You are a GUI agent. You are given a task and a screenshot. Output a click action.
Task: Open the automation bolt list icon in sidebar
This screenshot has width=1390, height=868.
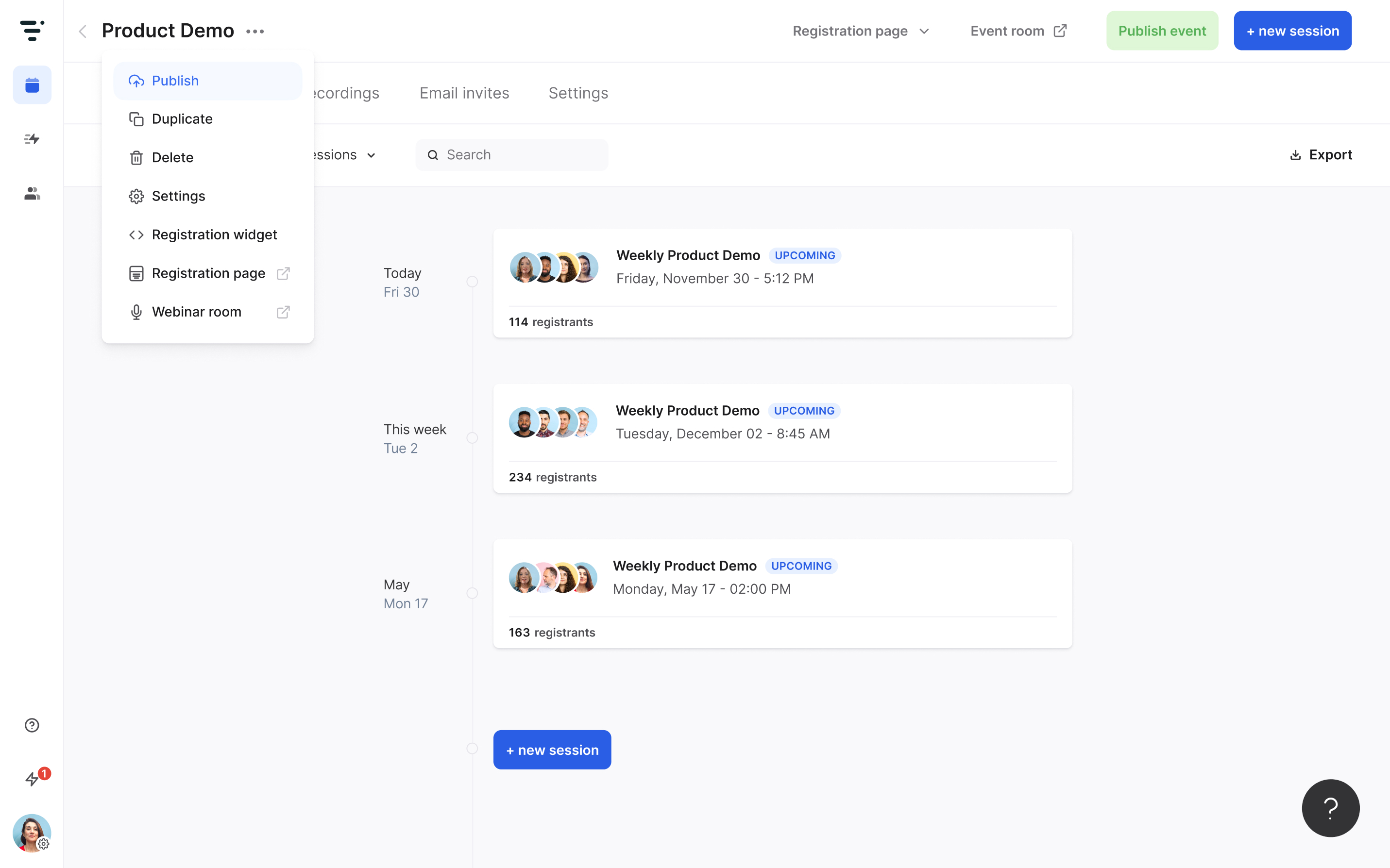coord(32,139)
